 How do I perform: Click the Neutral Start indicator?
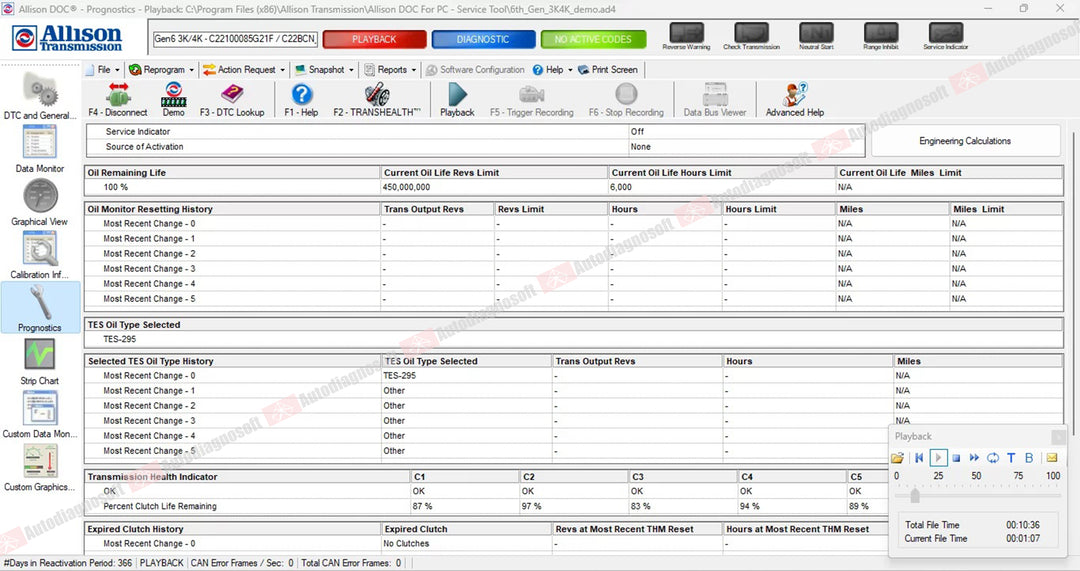tap(816, 37)
